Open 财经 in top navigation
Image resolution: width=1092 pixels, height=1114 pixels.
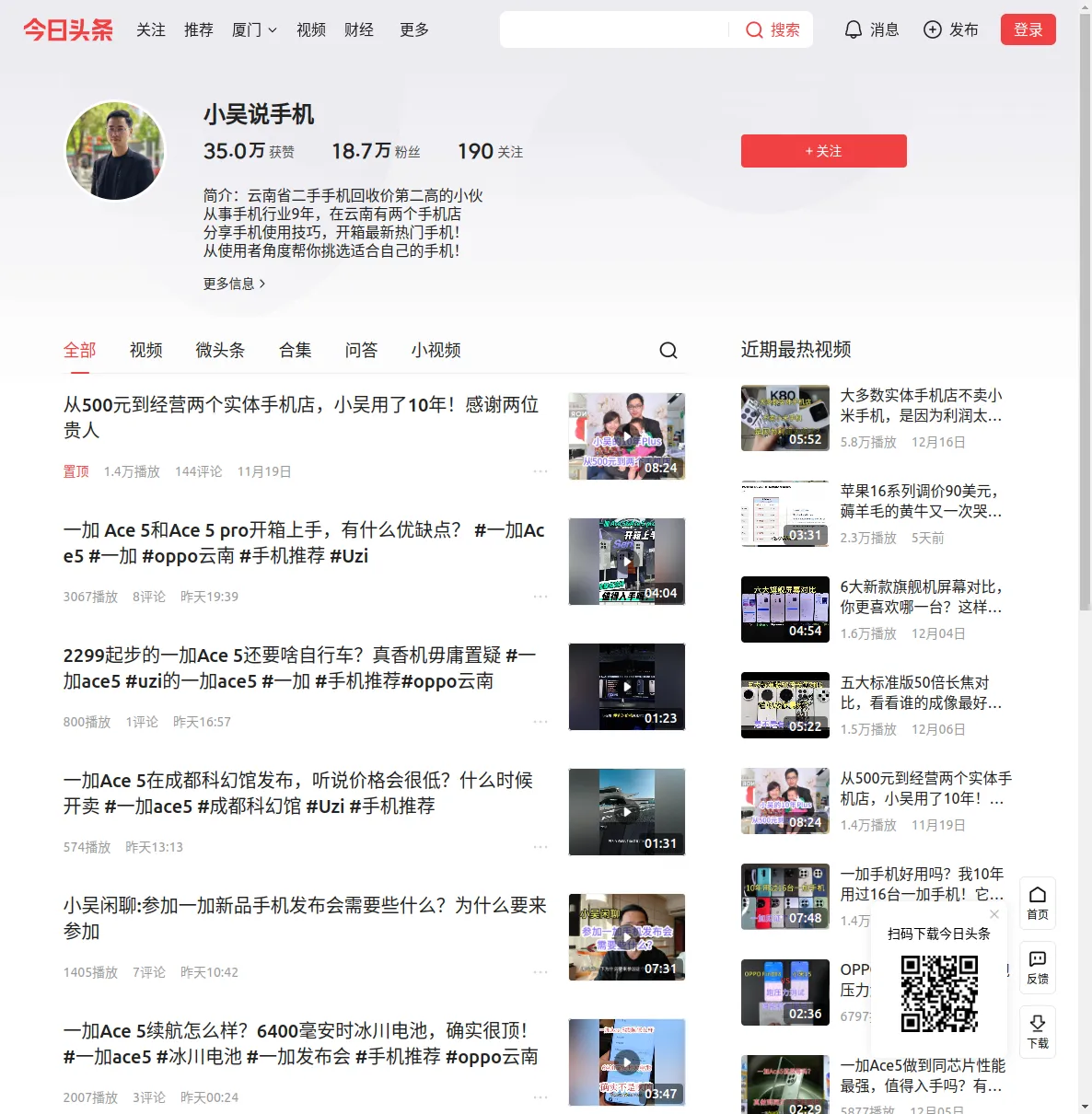(359, 29)
